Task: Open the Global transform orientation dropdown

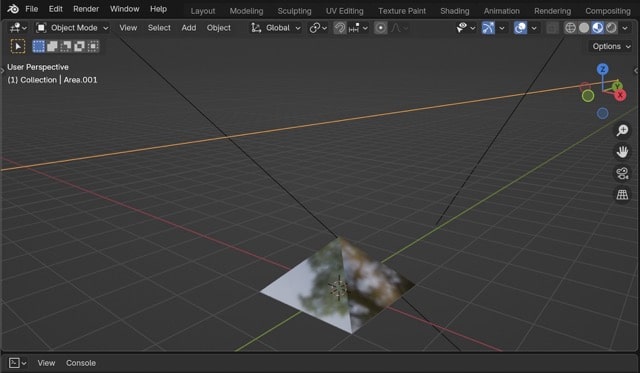Action: tap(276, 28)
